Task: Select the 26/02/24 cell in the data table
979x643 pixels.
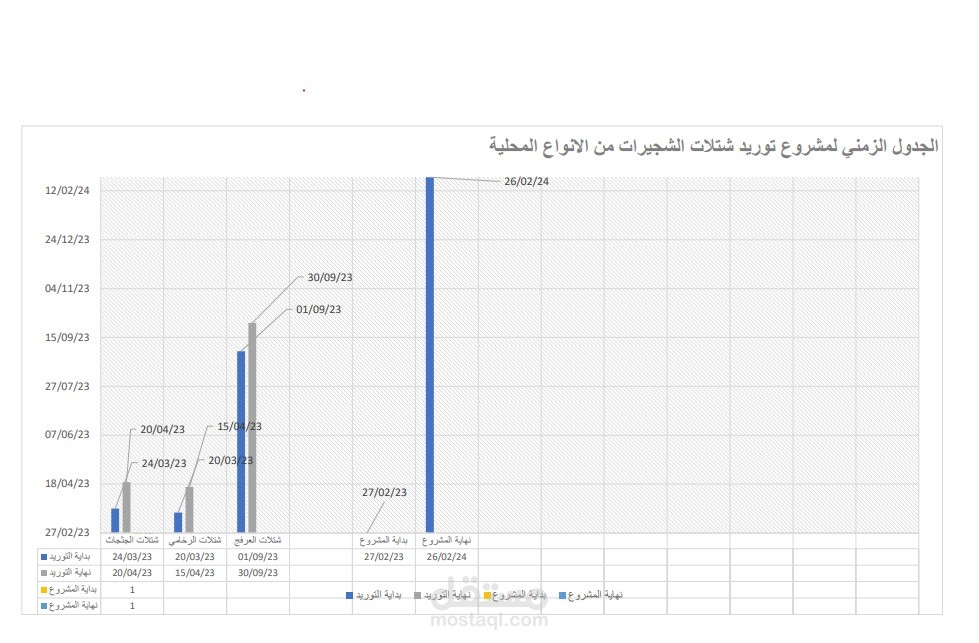Action: coord(446,557)
